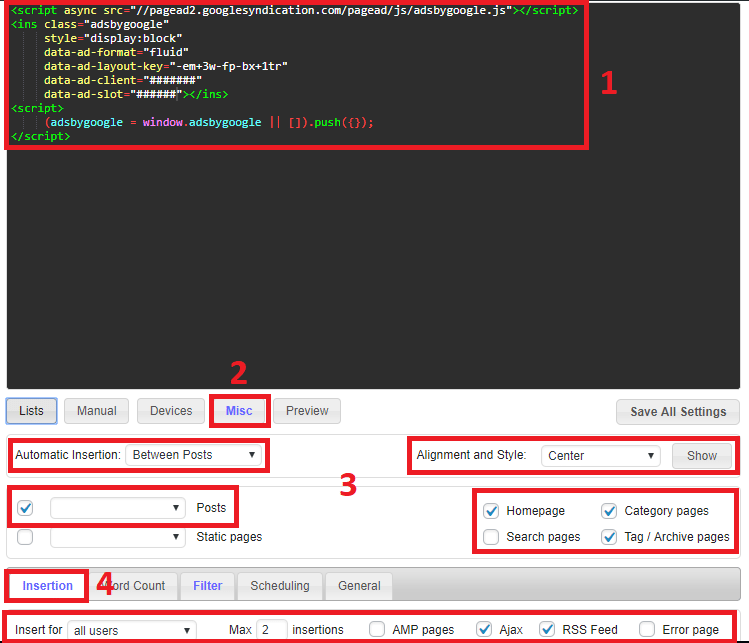Click the script async src line

pos(294,10)
